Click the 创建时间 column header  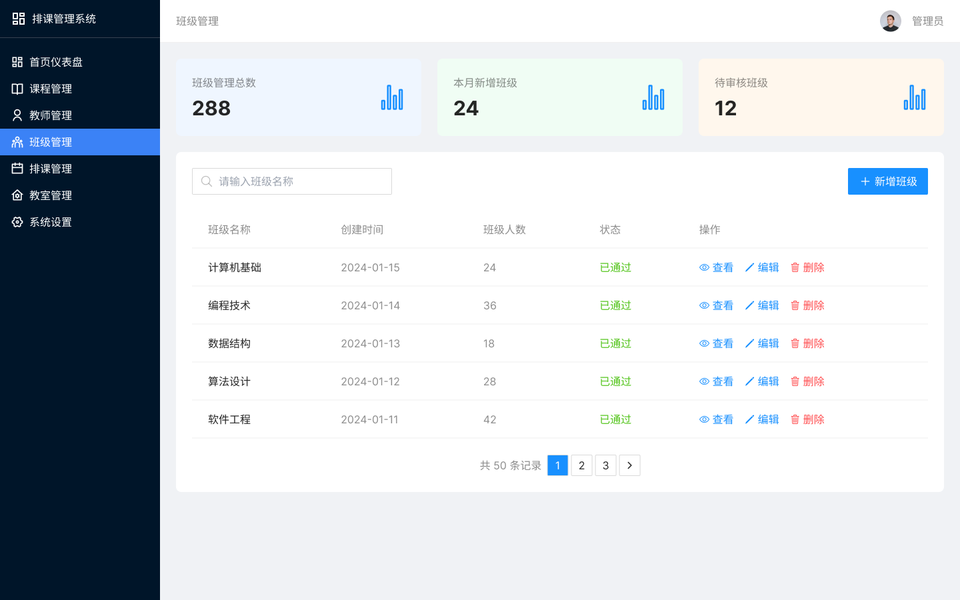(362, 230)
